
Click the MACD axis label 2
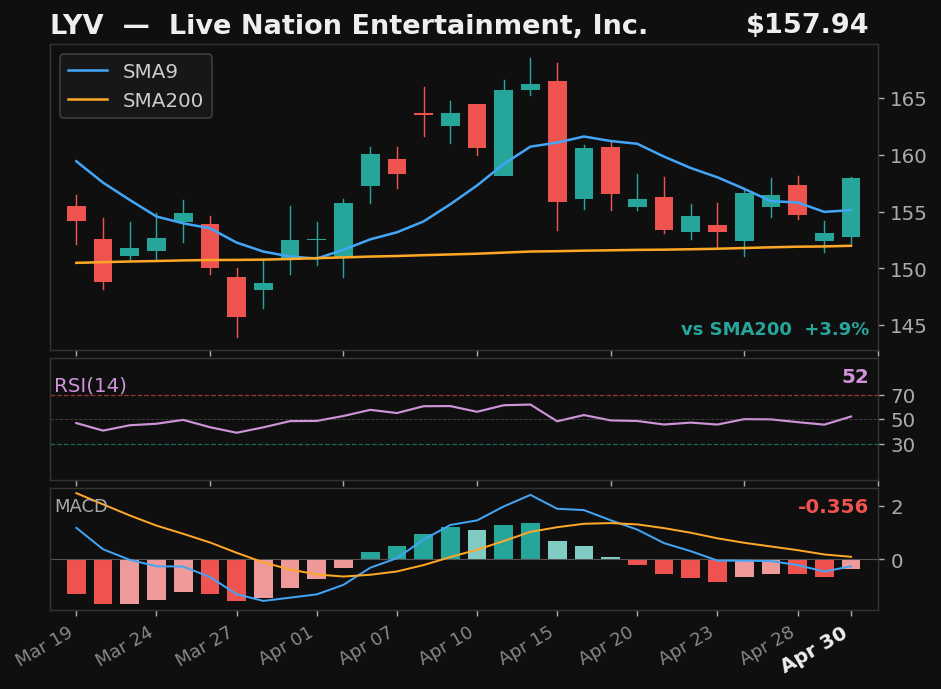tap(897, 507)
